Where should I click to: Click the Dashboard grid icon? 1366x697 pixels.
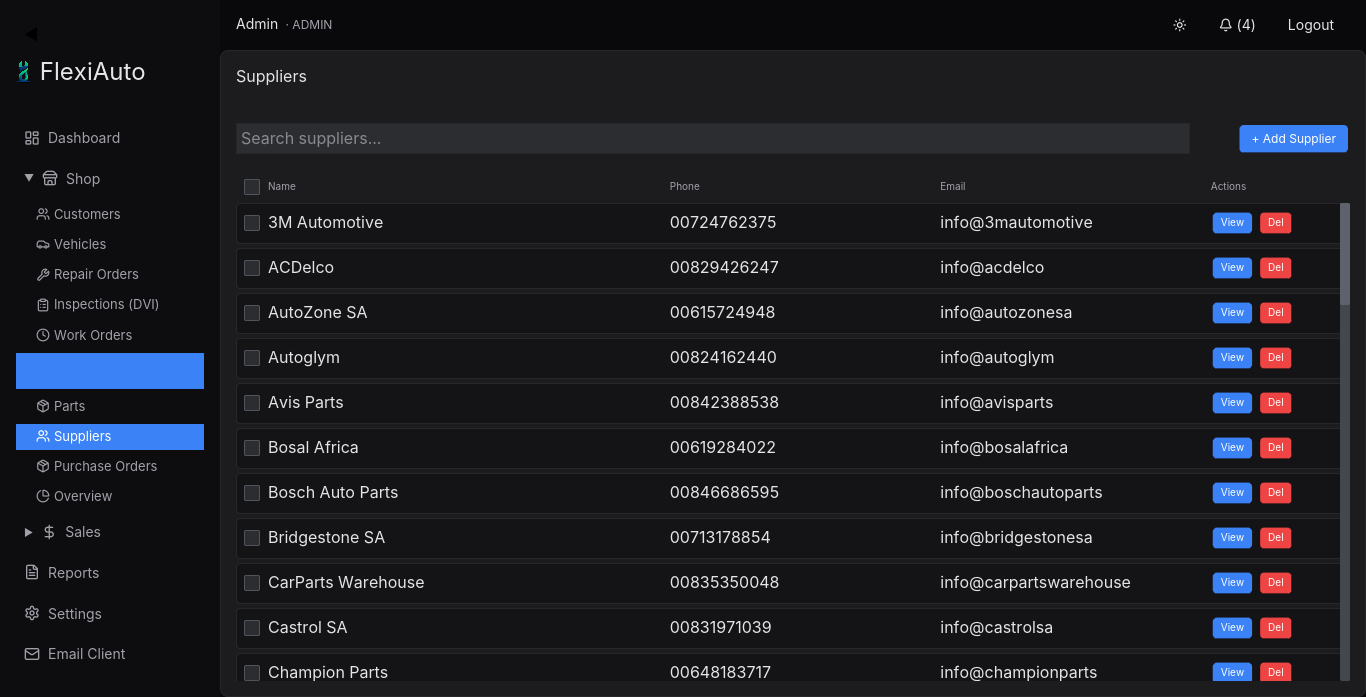click(32, 138)
